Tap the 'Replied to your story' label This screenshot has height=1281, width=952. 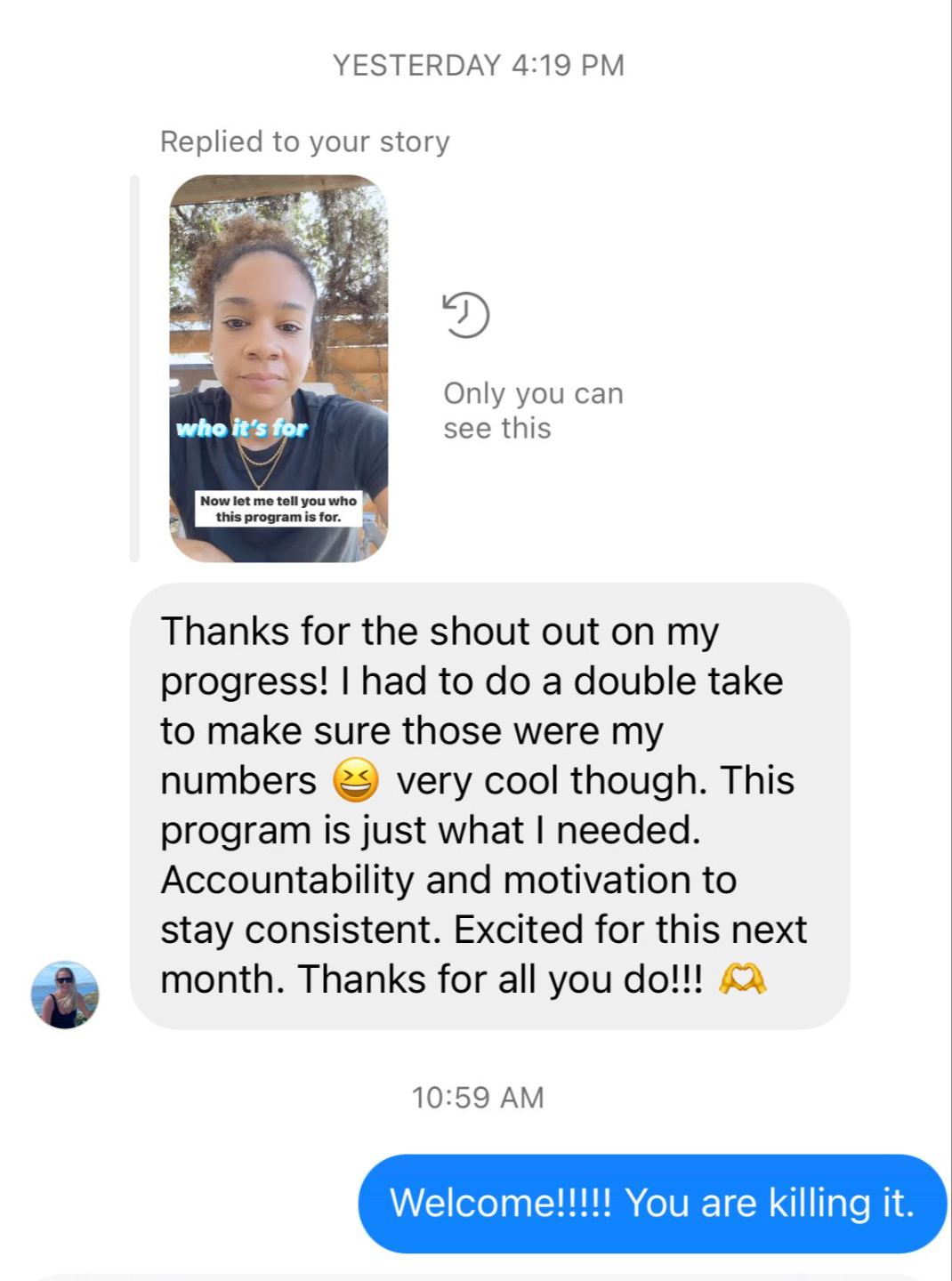tap(305, 141)
